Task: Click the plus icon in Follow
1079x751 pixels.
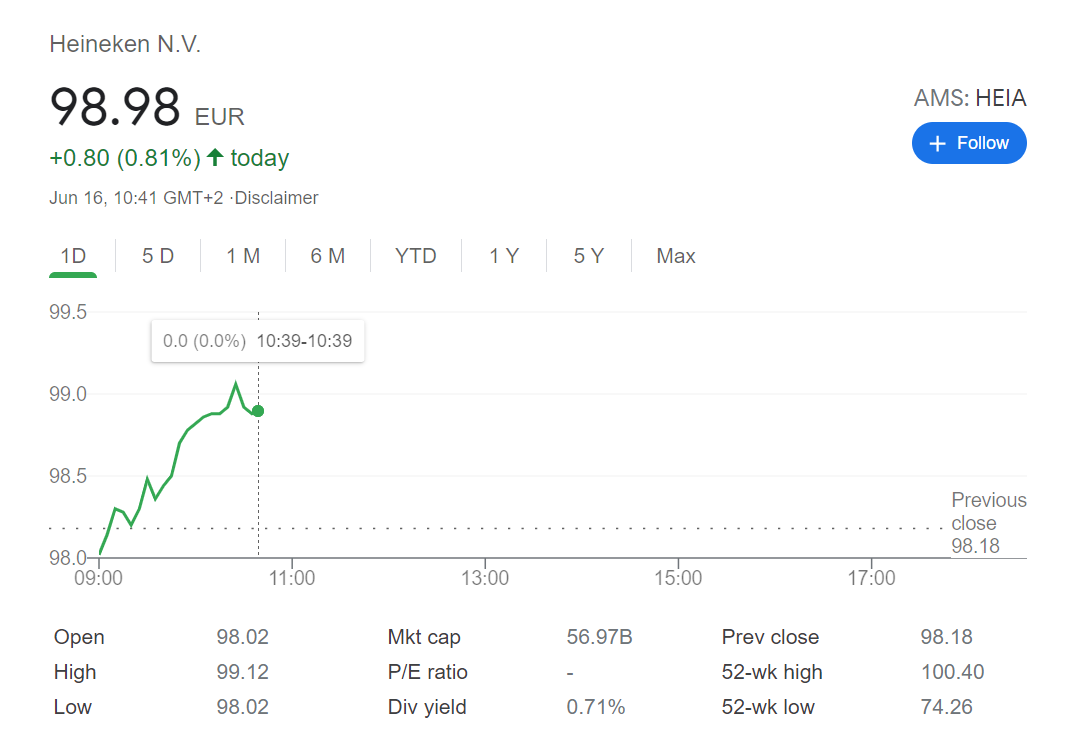Action: [x=937, y=144]
